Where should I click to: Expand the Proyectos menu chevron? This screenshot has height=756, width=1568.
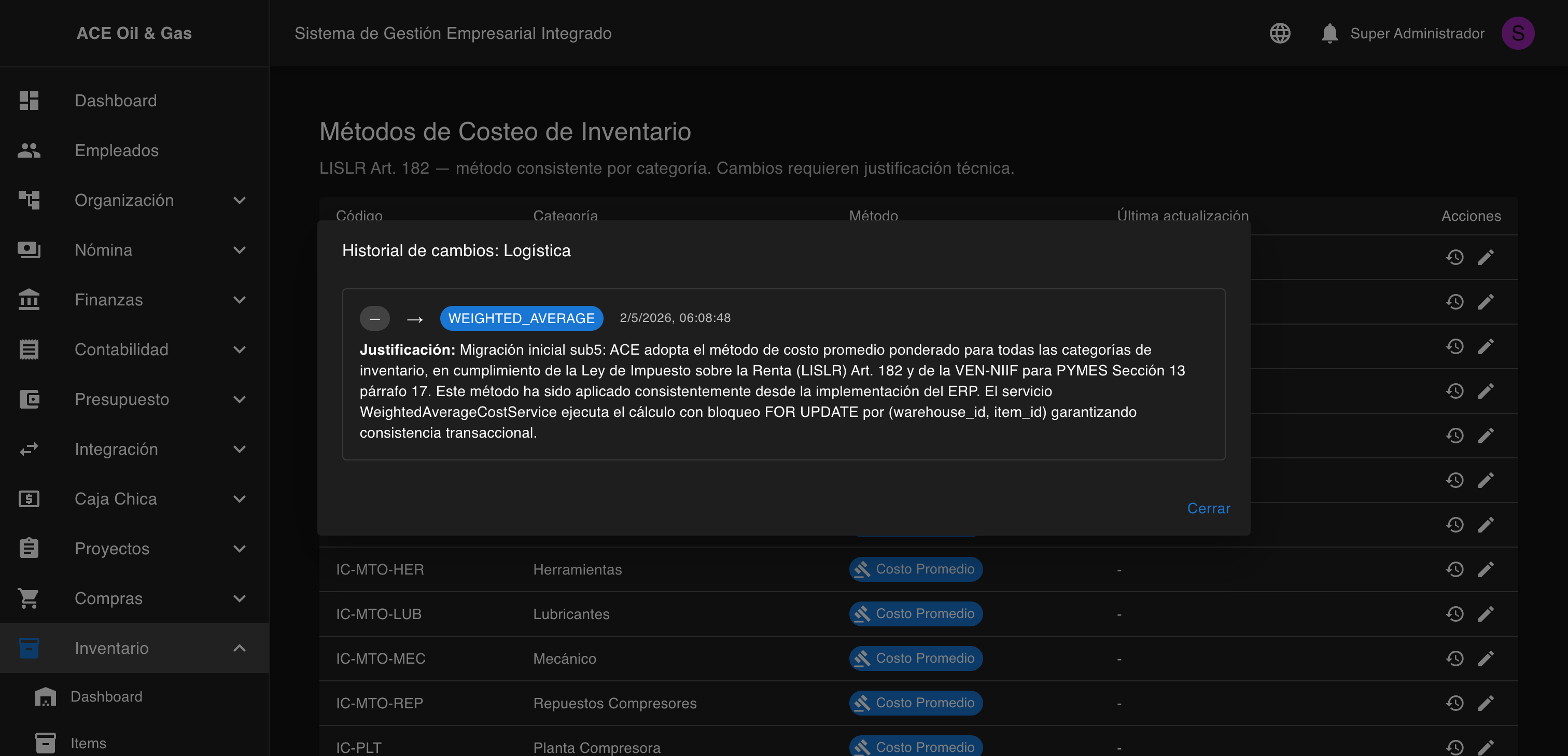[240, 549]
